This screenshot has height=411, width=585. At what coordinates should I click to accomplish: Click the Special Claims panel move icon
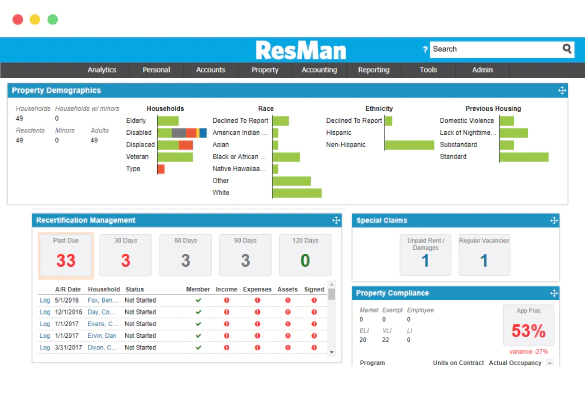pyautogui.click(x=554, y=220)
